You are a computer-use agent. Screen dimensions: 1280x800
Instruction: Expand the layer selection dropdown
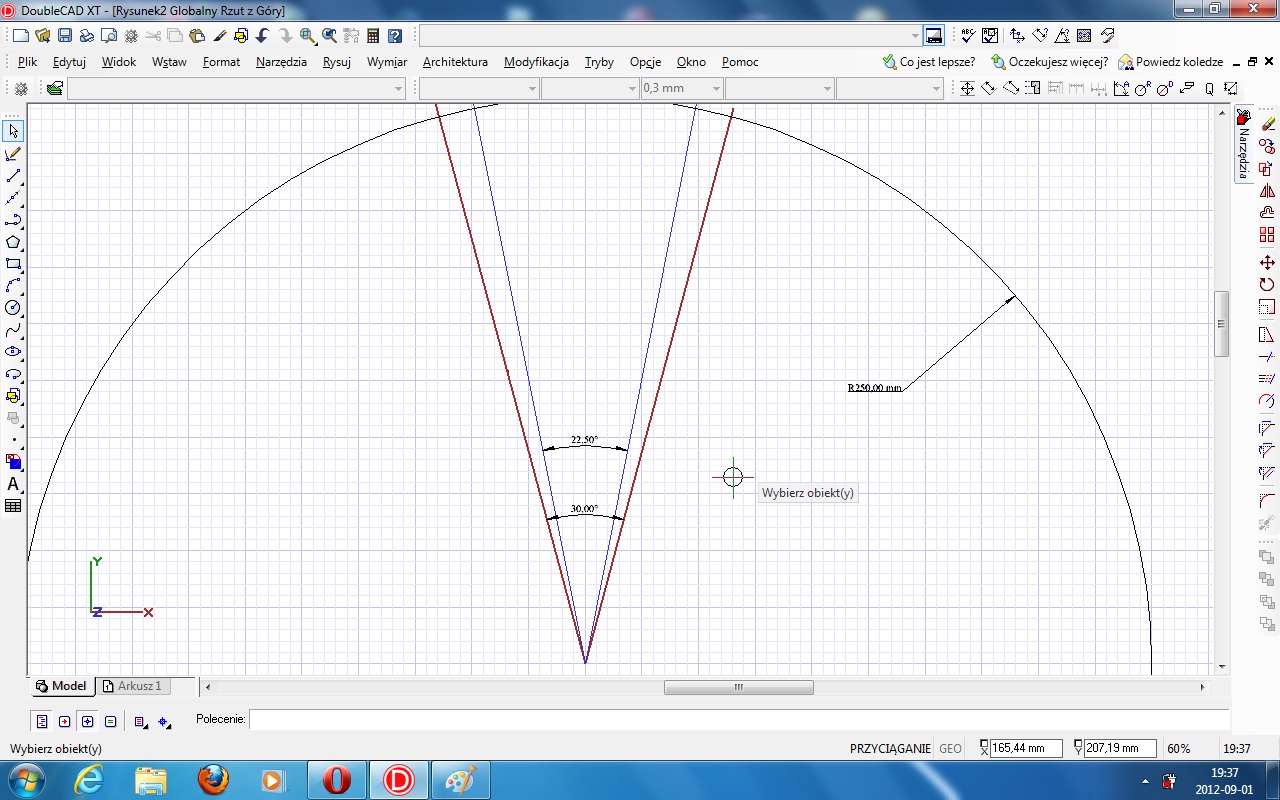pos(398,89)
